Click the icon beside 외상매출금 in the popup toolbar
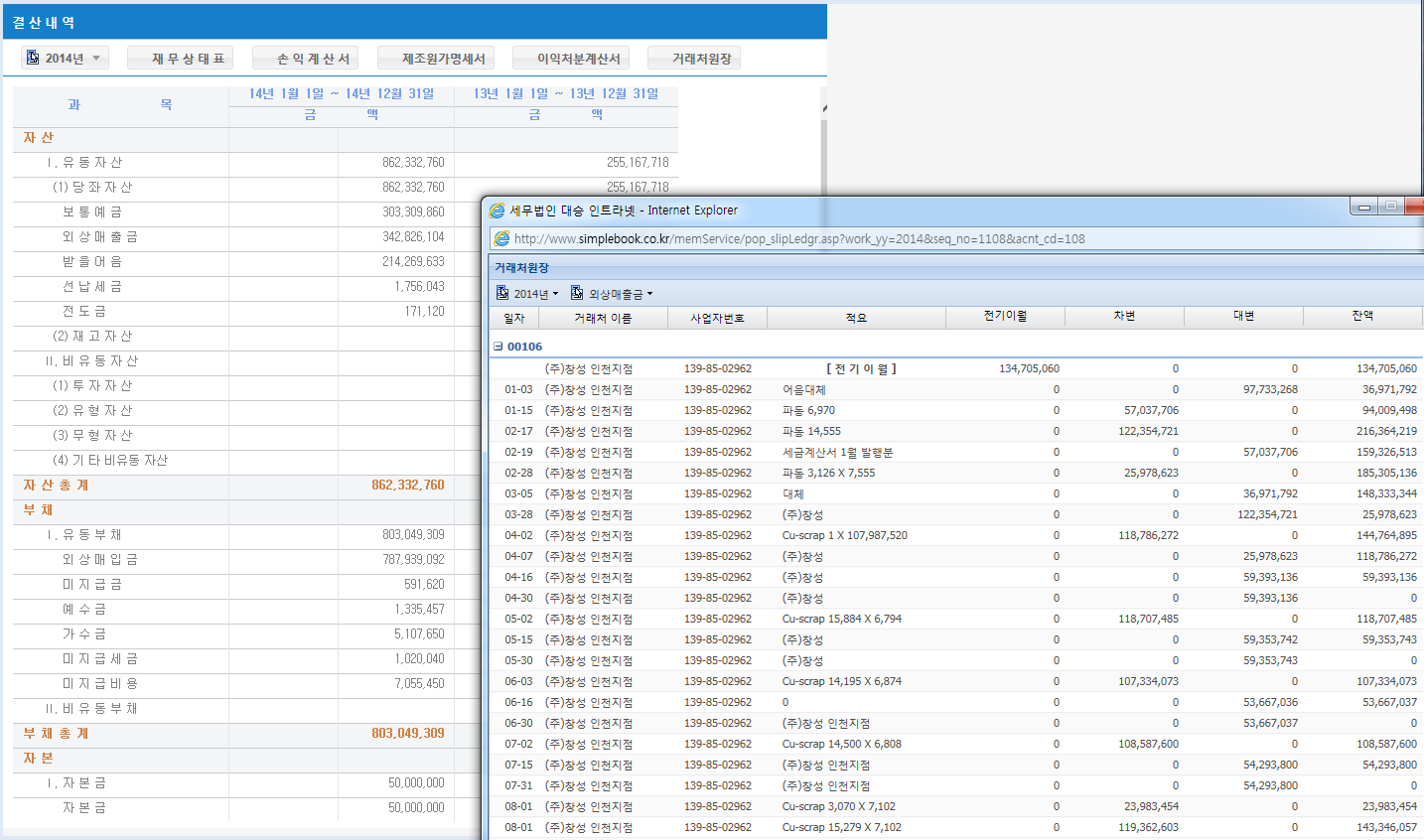 (x=577, y=293)
